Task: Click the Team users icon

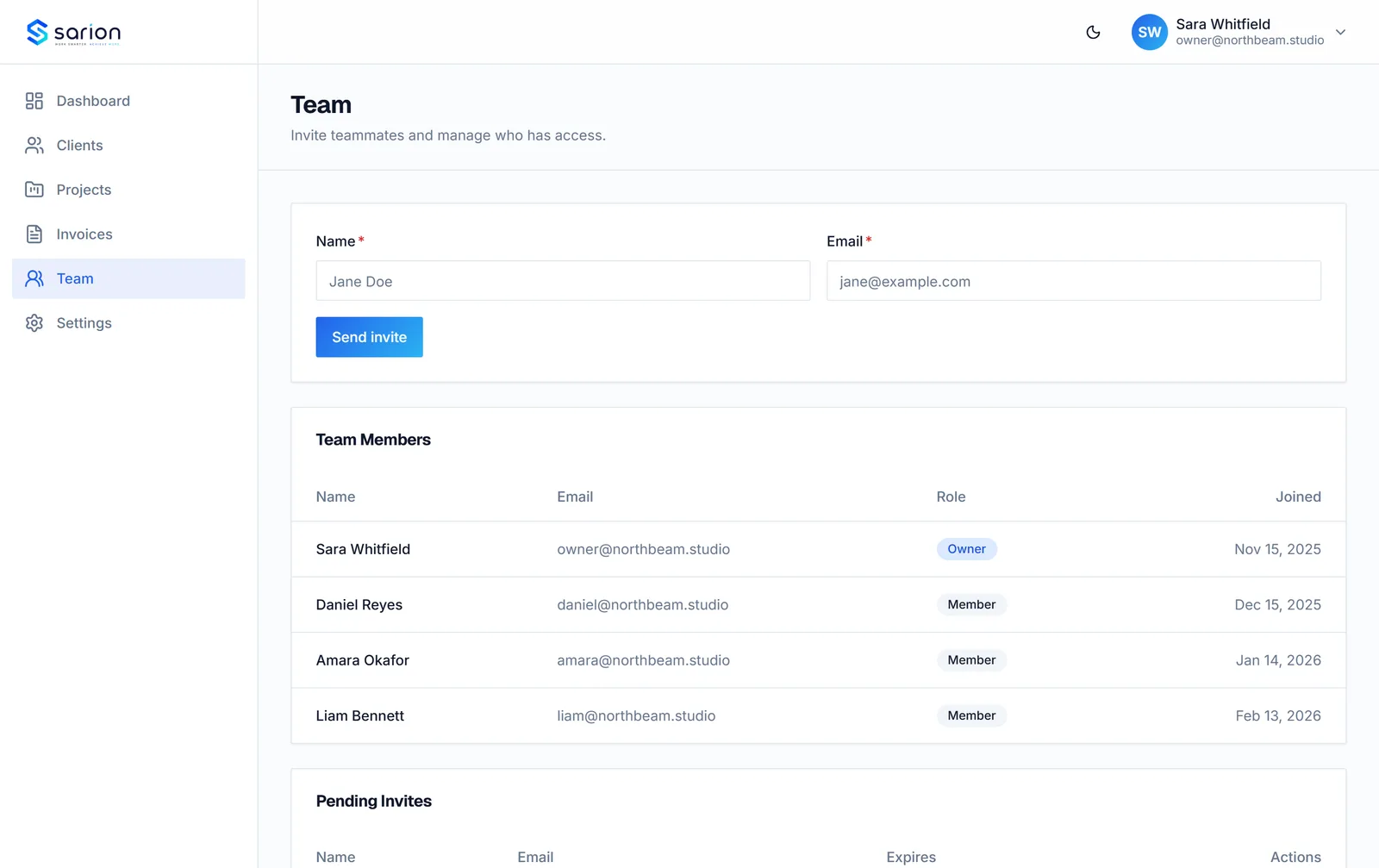Action: click(x=34, y=278)
